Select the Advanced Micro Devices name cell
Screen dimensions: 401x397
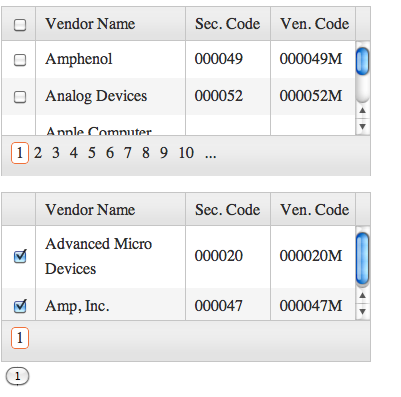[x=110, y=257]
